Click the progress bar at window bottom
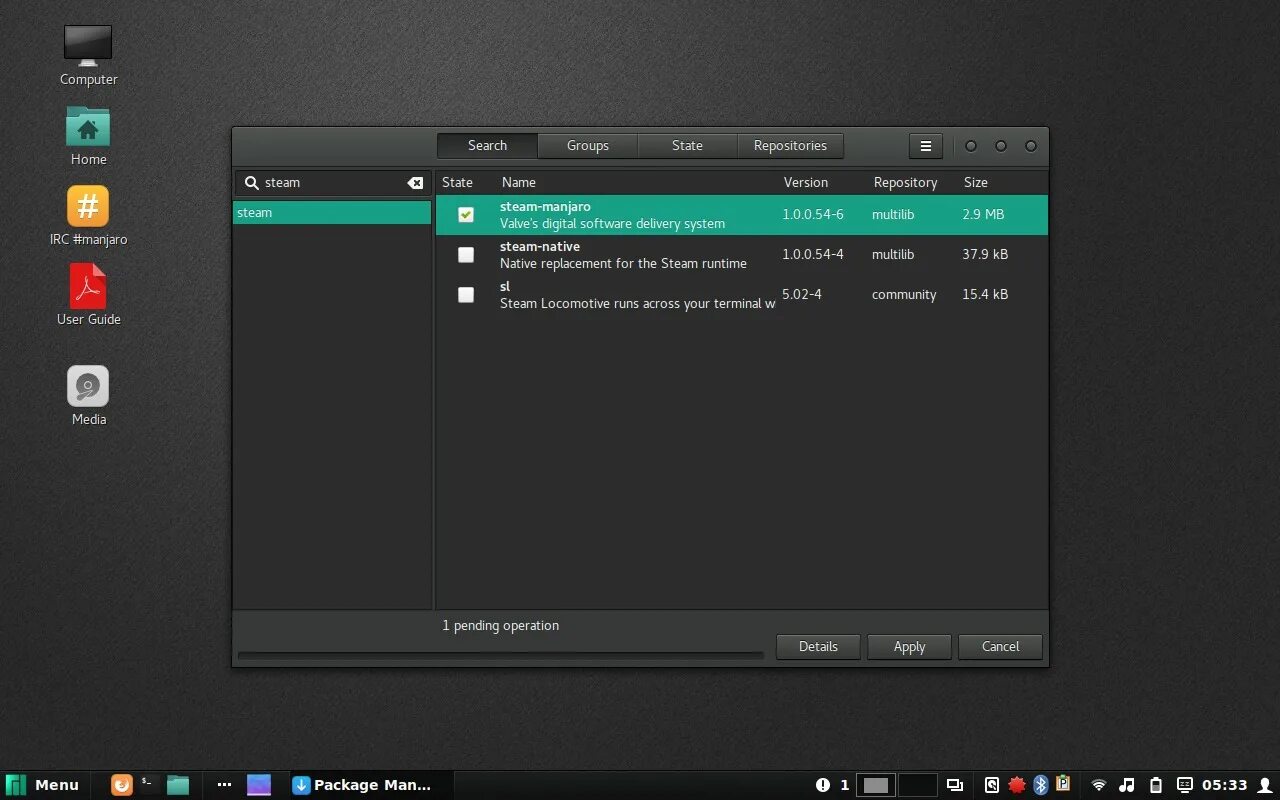This screenshot has height=800, width=1280. point(500,656)
